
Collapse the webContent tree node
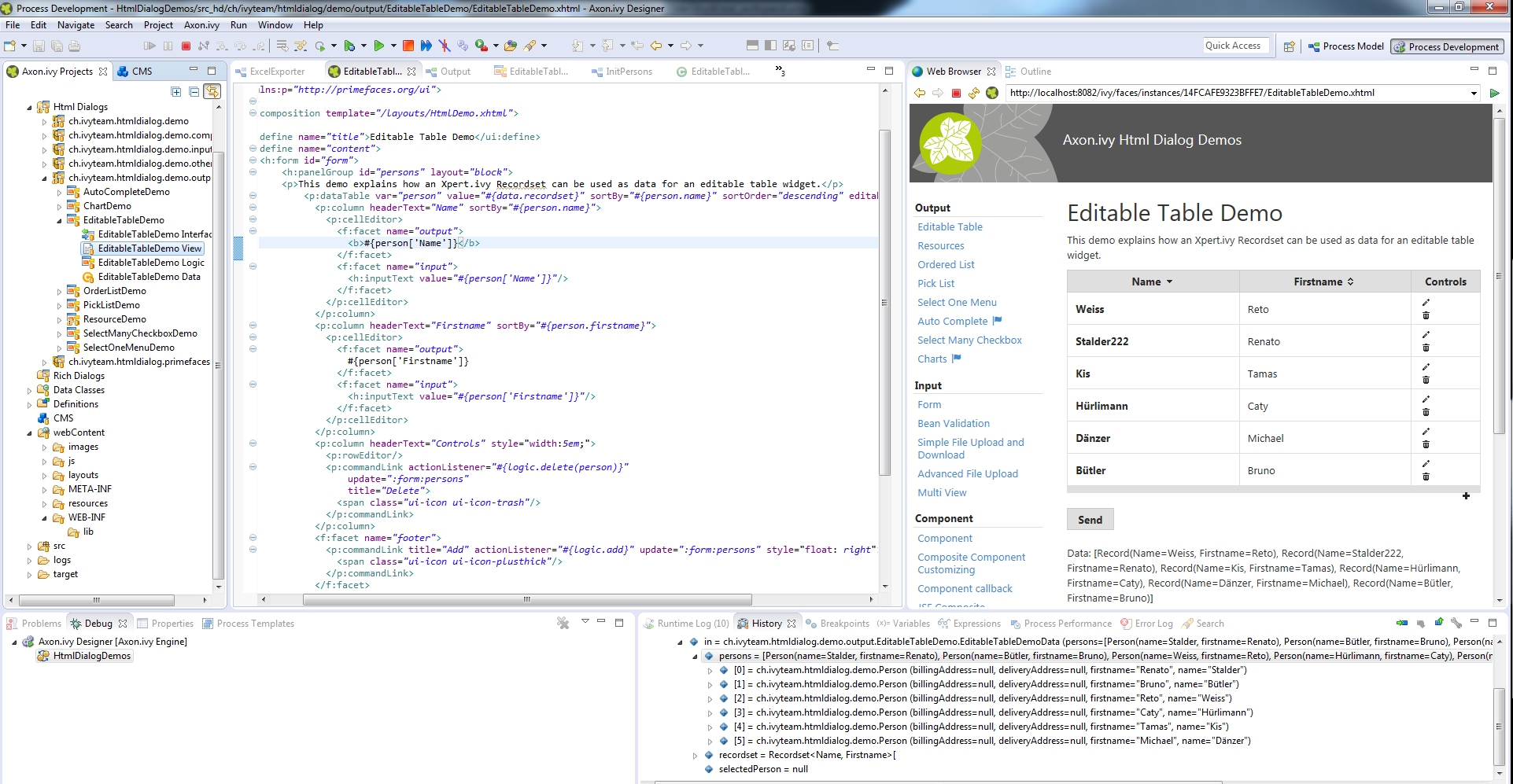30,432
